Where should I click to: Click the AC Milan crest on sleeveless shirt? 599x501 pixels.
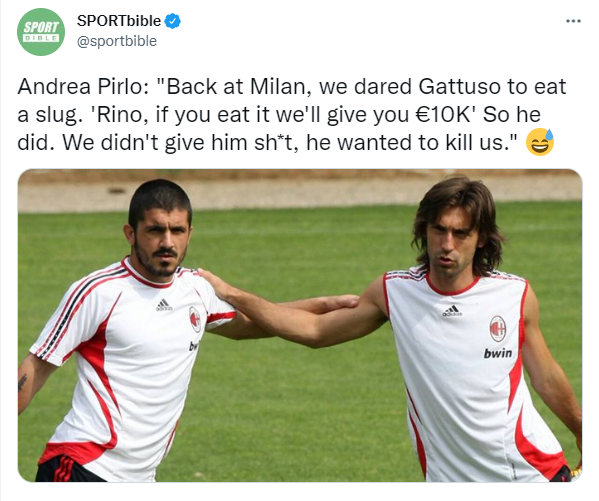[498, 328]
